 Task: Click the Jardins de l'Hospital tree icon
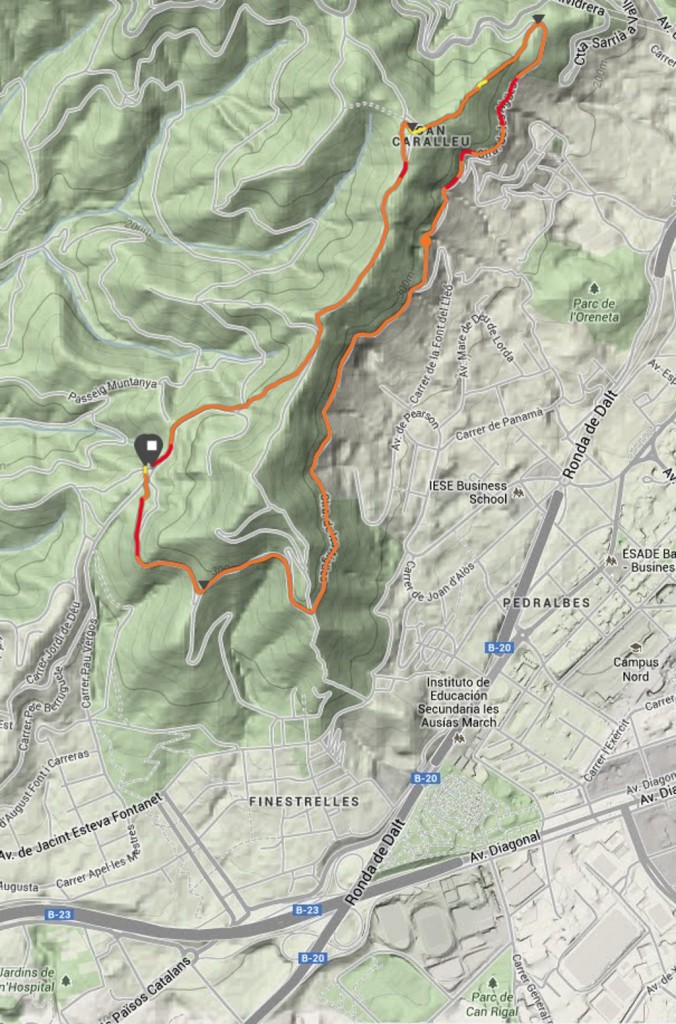pos(65,980)
